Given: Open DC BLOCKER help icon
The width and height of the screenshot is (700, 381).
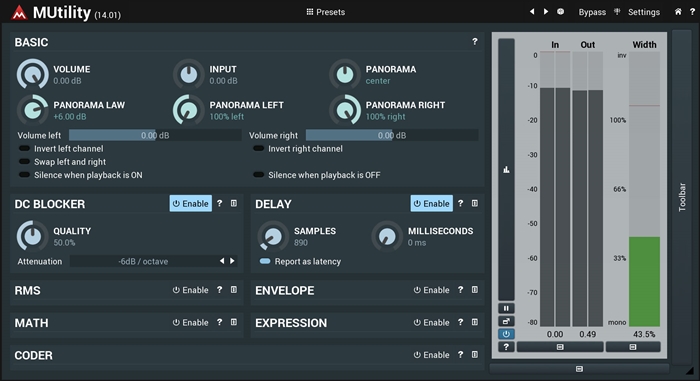Looking at the screenshot, I should 220,203.
